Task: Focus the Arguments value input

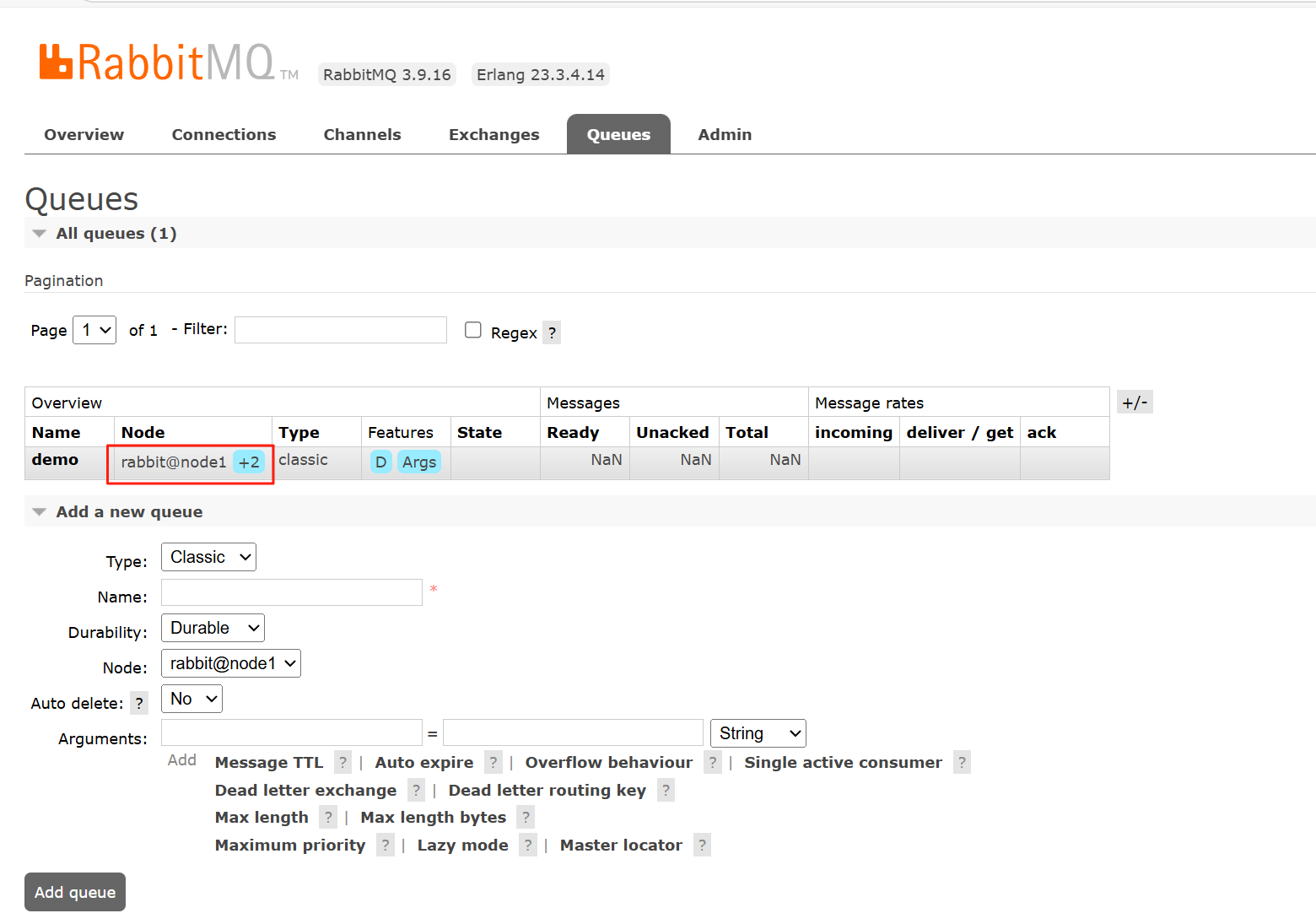Action: (573, 732)
